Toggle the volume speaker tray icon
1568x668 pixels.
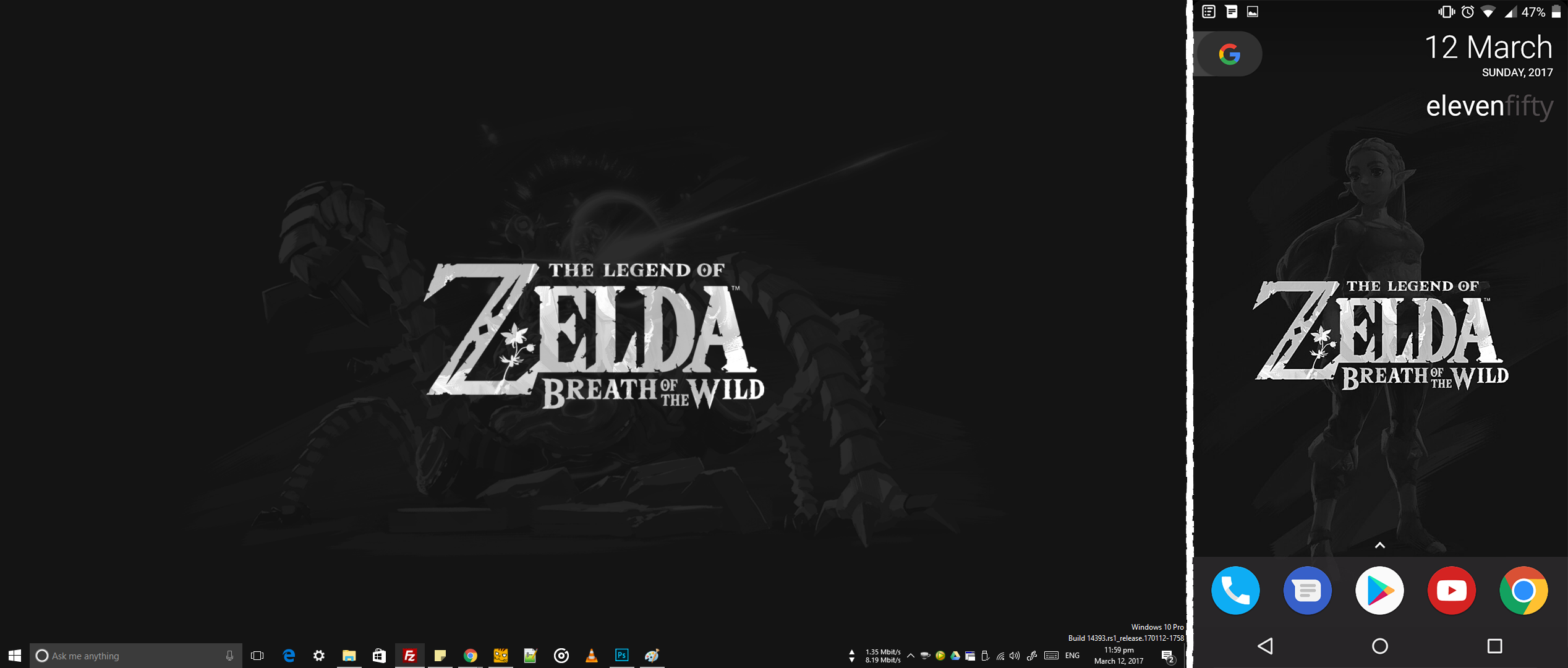point(1015,656)
